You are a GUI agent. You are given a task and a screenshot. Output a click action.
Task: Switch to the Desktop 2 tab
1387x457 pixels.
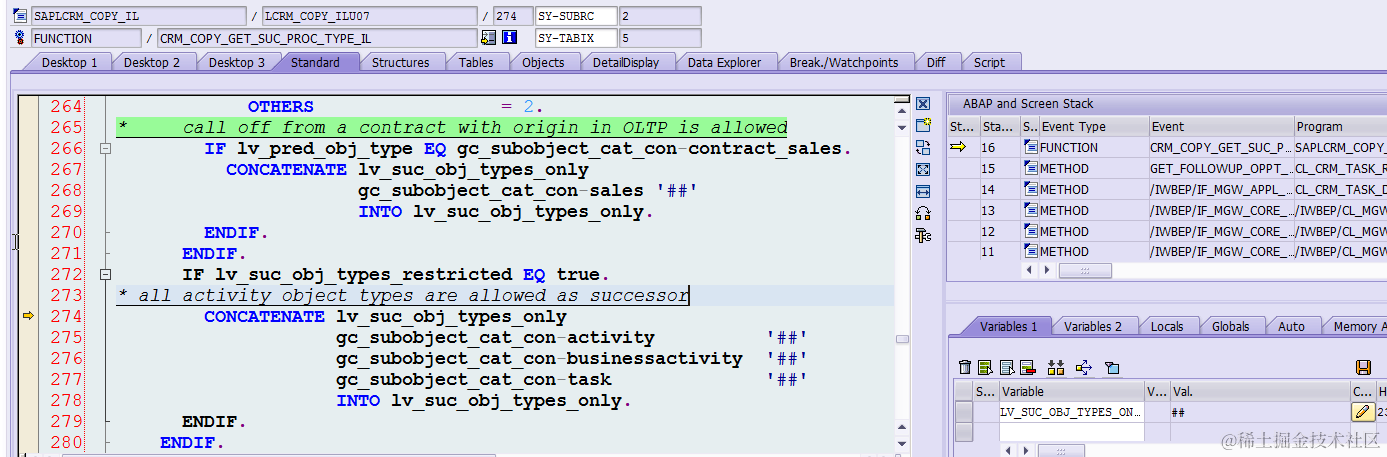152,62
